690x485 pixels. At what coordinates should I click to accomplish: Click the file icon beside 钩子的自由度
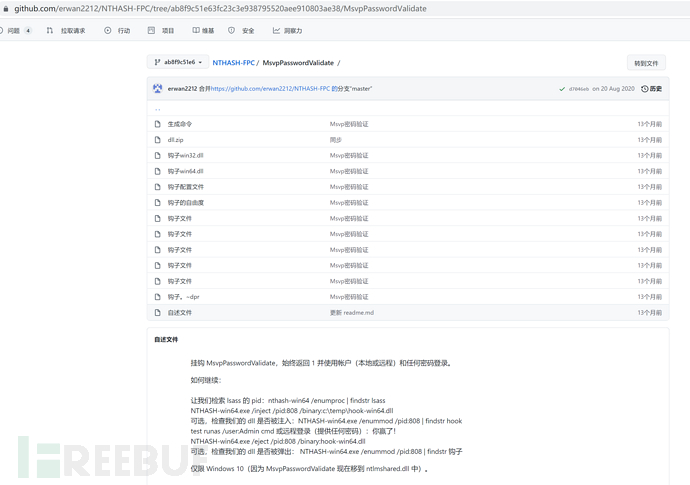[158, 203]
